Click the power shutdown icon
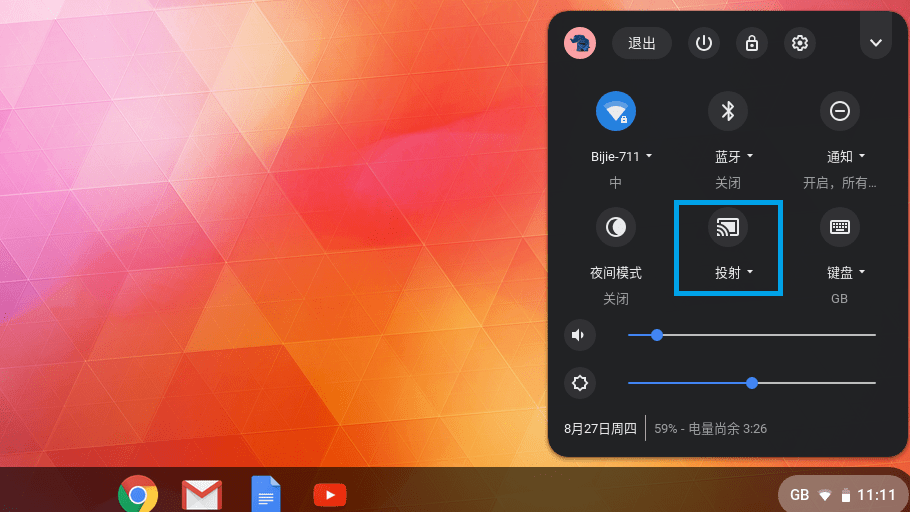 703,43
